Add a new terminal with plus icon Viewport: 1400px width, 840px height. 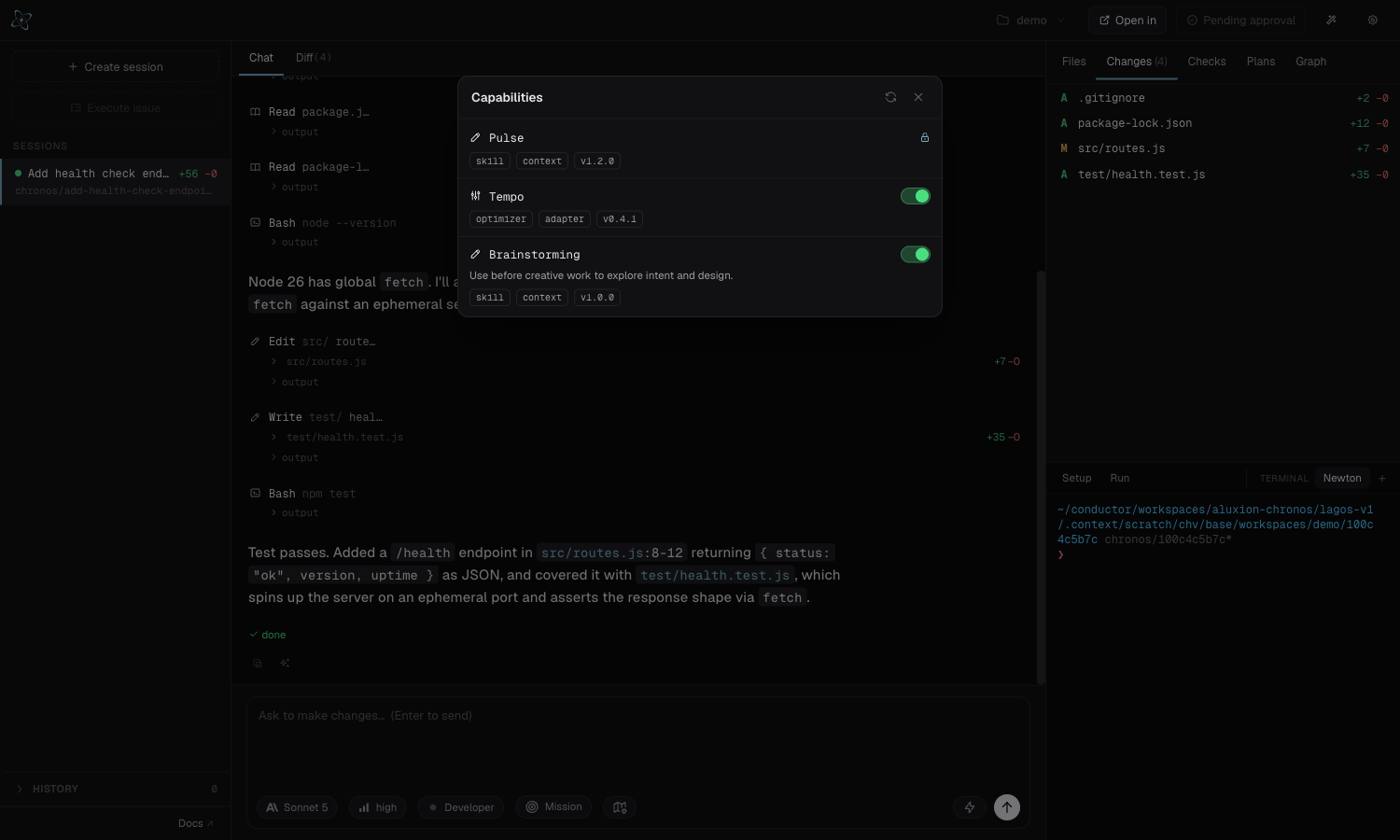1382,478
